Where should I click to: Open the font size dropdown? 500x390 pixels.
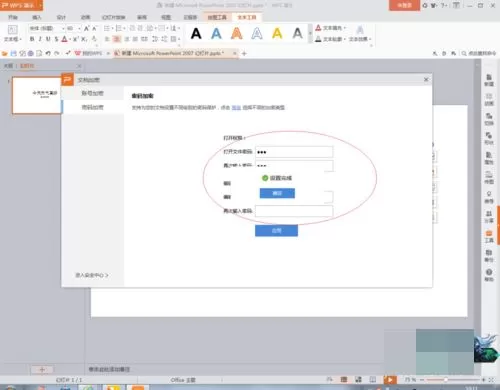point(79,28)
